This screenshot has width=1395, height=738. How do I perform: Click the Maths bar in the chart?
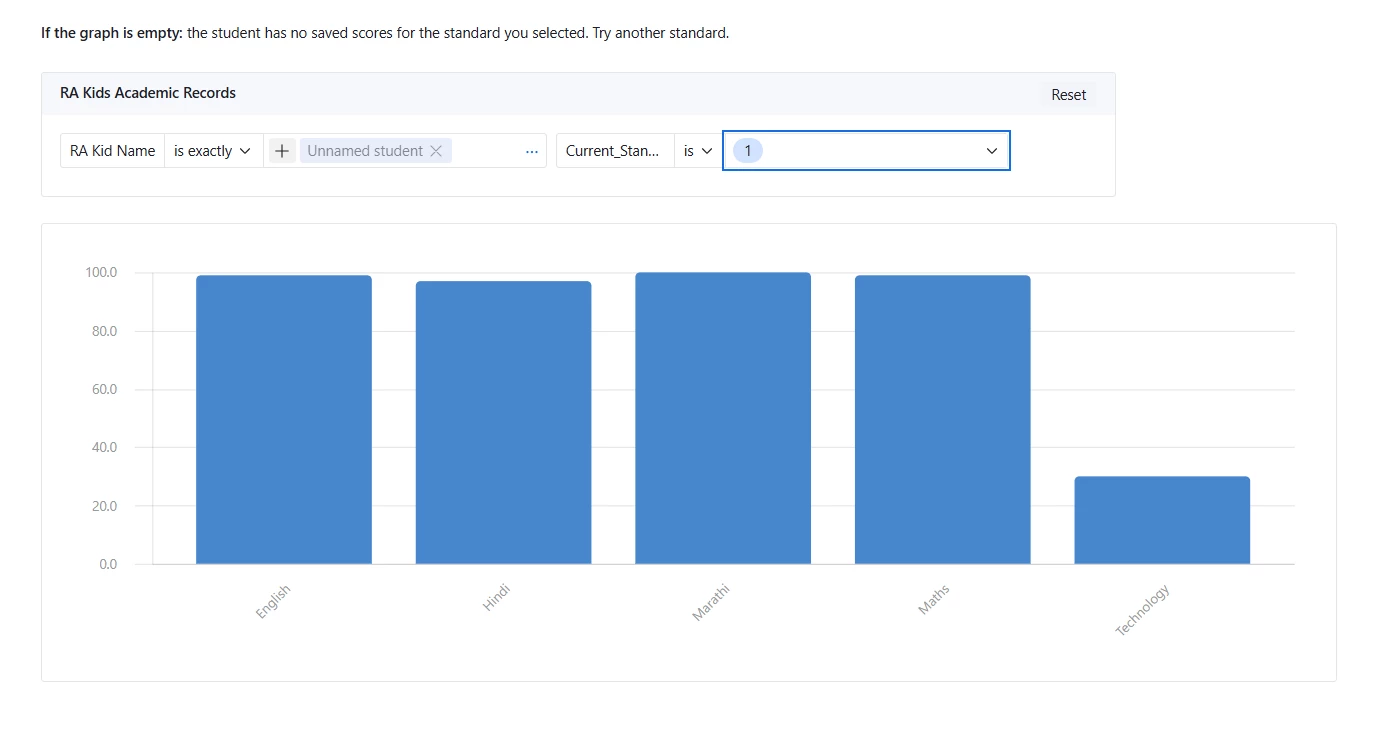pyautogui.click(x=942, y=420)
